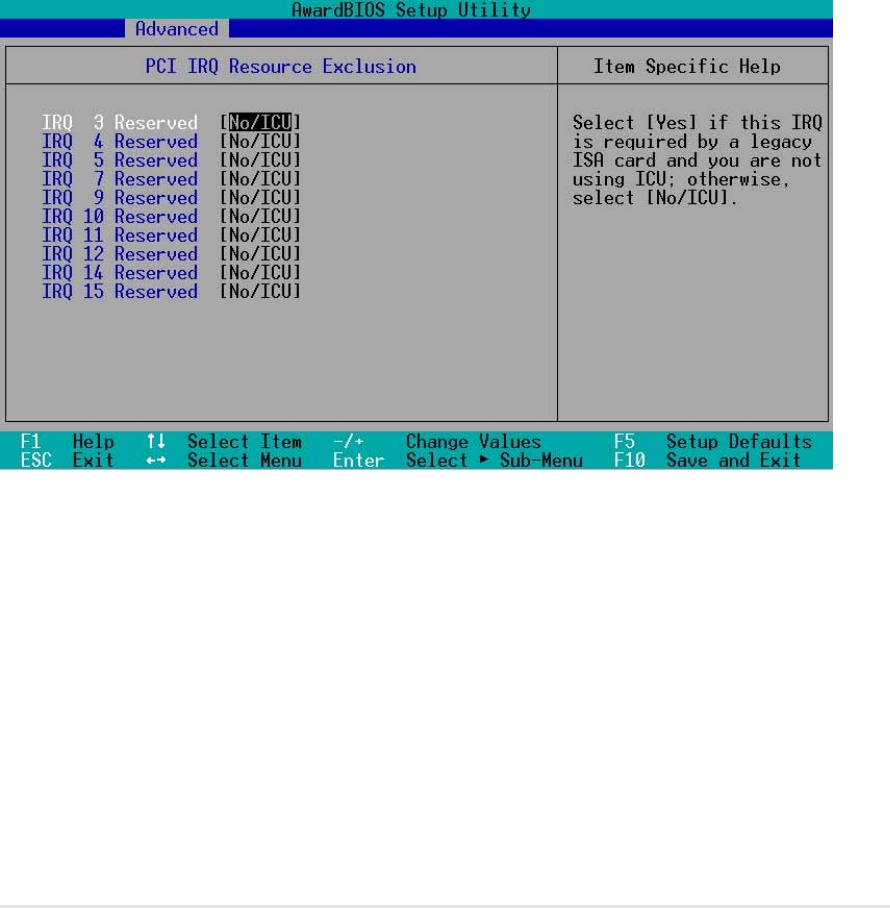Click the Sub-Menu triangle arrow icon
Screen dimensions: 890x908
484,460
